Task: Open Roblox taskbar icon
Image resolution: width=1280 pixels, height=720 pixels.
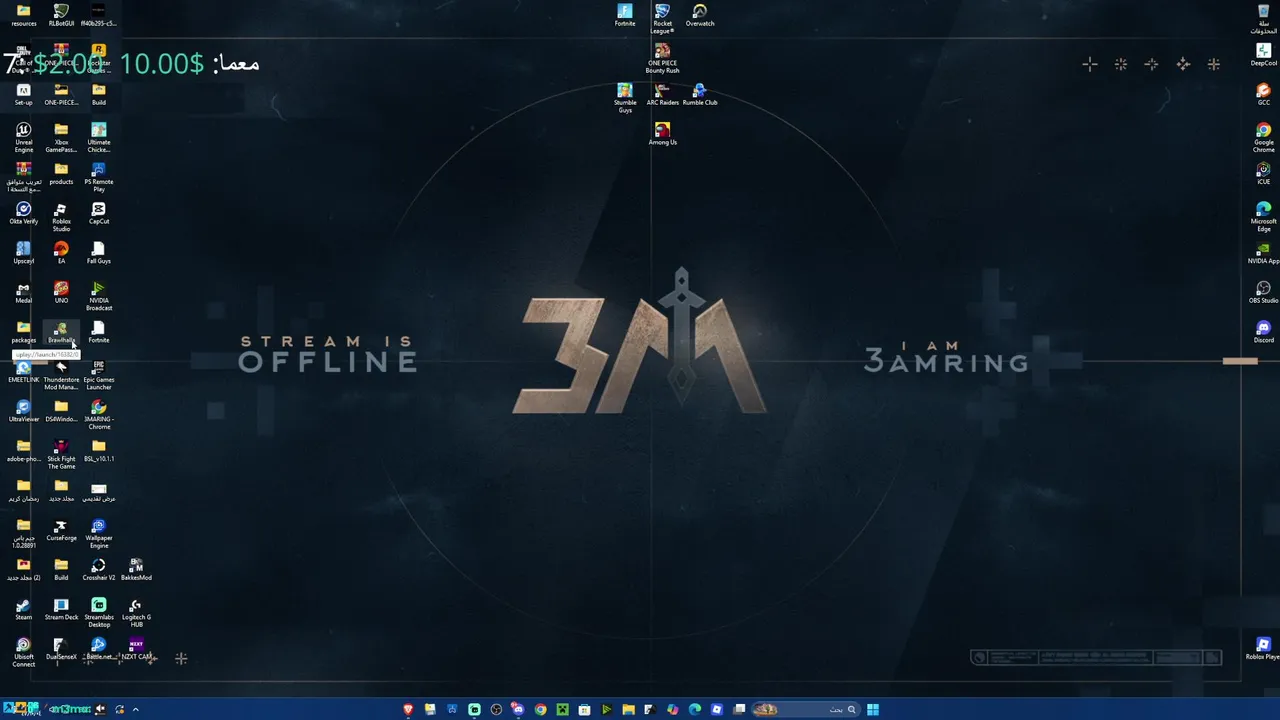Action: pyautogui.click(x=717, y=710)
